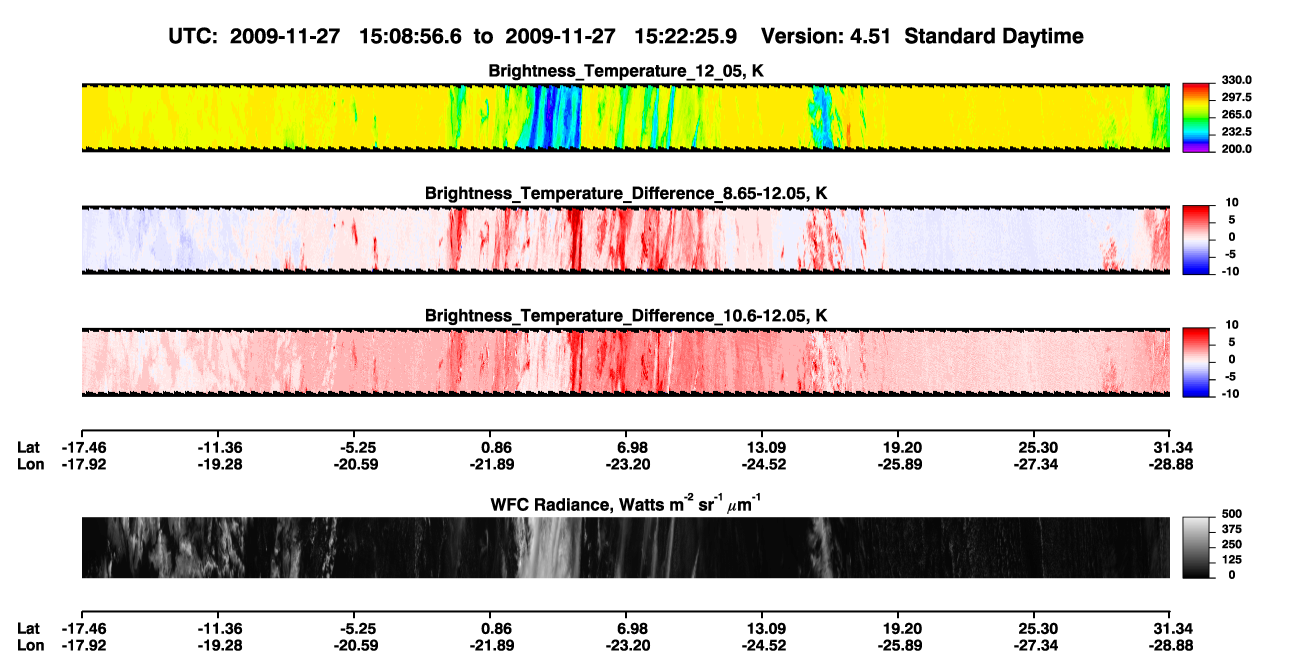Click the rainbow colorbar beside Brightness_Temperature_12_05

(x=1196, y=115)
